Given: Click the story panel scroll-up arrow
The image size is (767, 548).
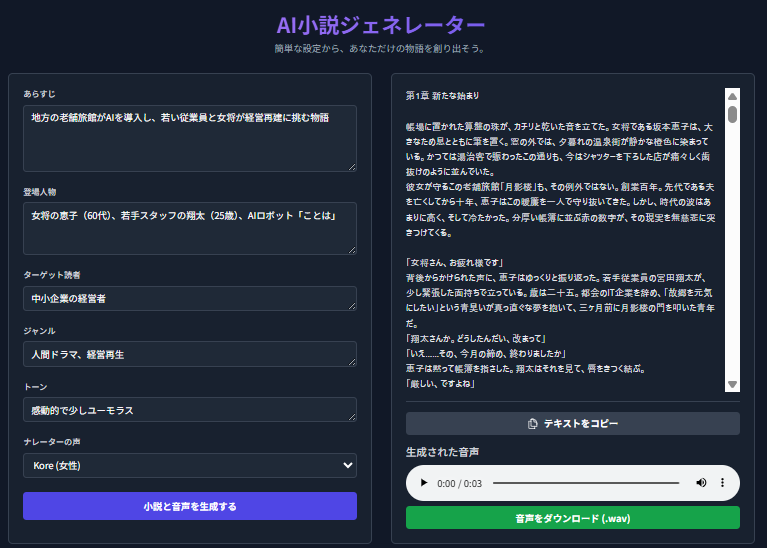Looking at the screenshot, I should pos(732,96).
